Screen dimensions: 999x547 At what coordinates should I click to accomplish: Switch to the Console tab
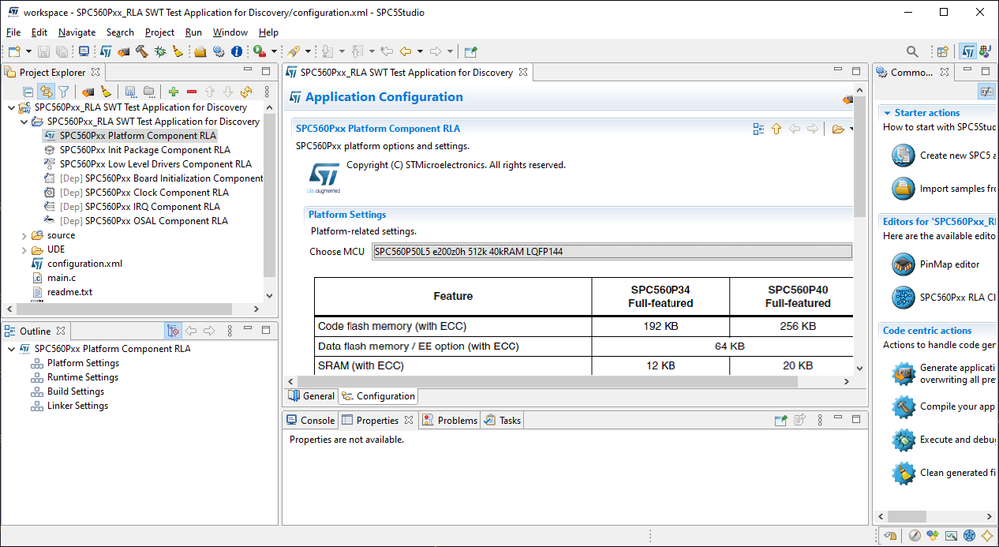point(310,421)
